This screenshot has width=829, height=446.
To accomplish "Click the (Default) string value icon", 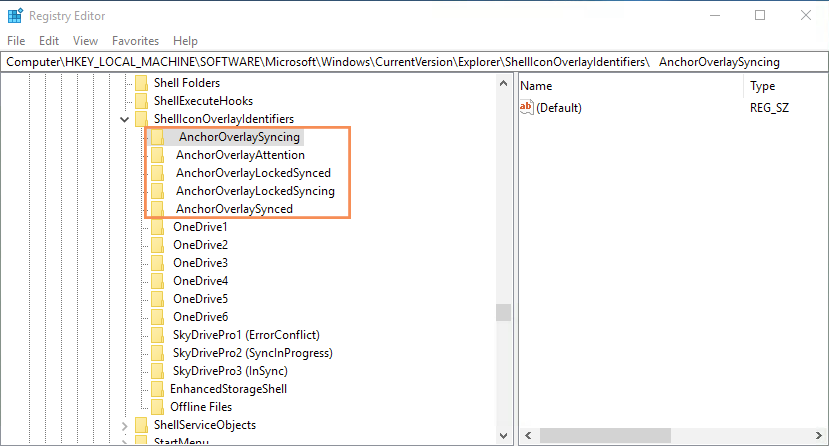I will click(527, 107).
